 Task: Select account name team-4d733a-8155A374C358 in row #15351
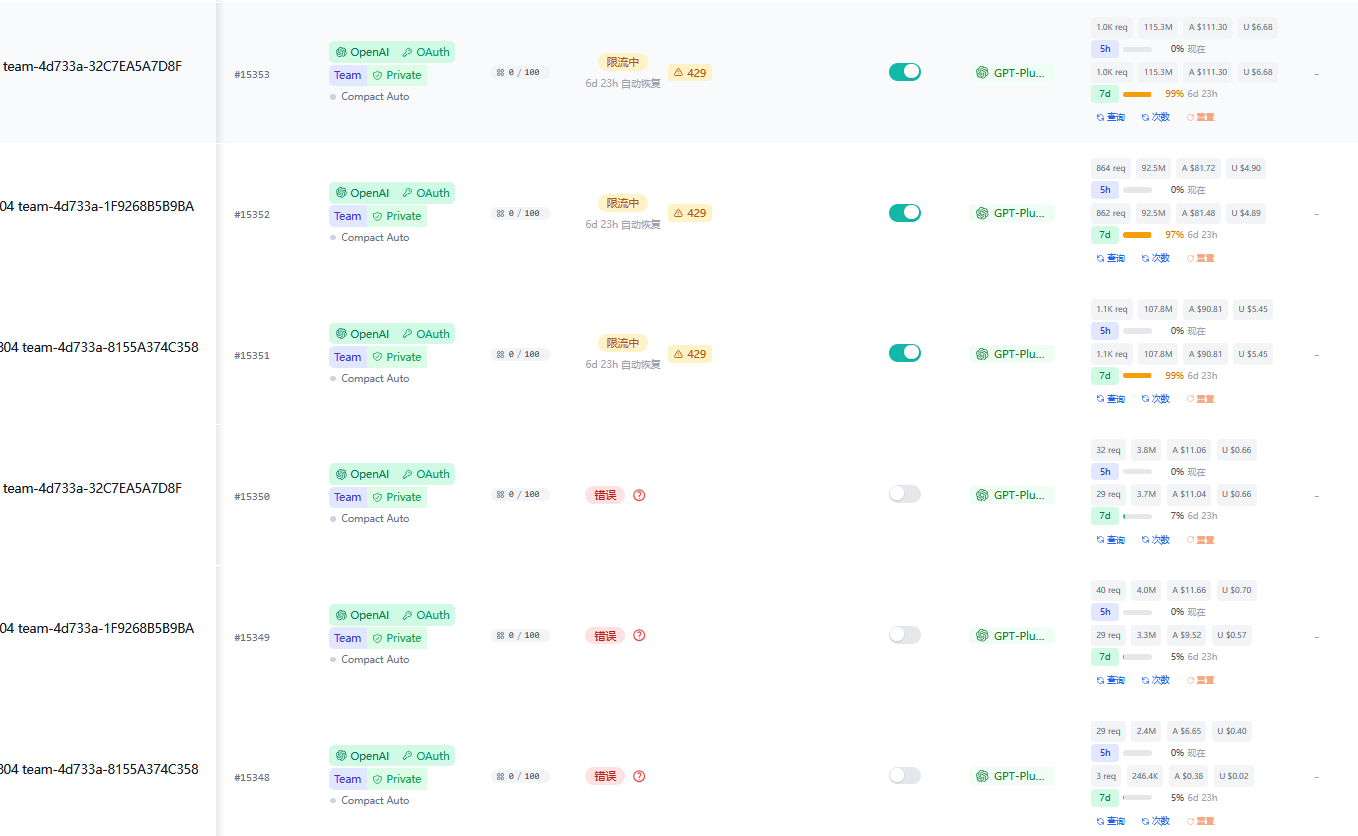(110, 348)
